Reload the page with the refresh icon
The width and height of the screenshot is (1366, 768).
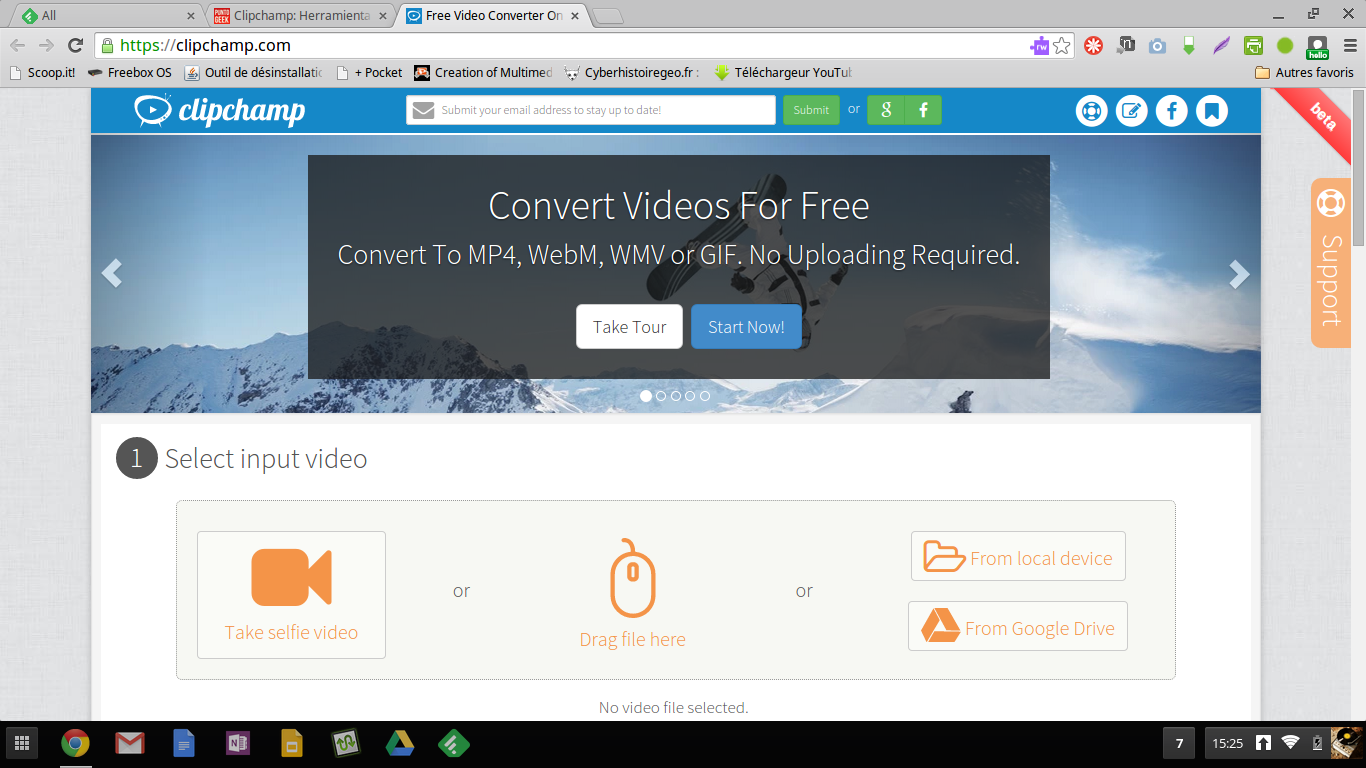[75, 45]
